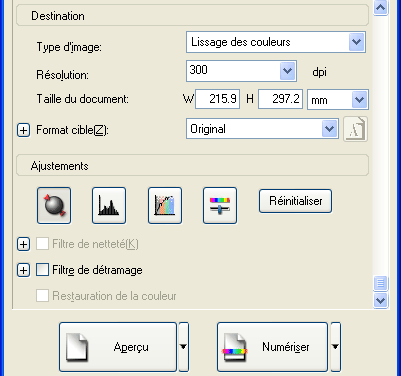401x376 pixels.
Task: Click the scrollbar up arrow
Action: 381,7
